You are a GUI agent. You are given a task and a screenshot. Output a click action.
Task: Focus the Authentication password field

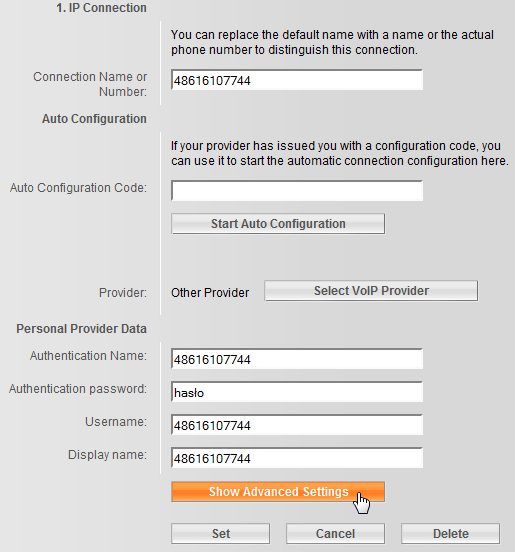(297, 392)
